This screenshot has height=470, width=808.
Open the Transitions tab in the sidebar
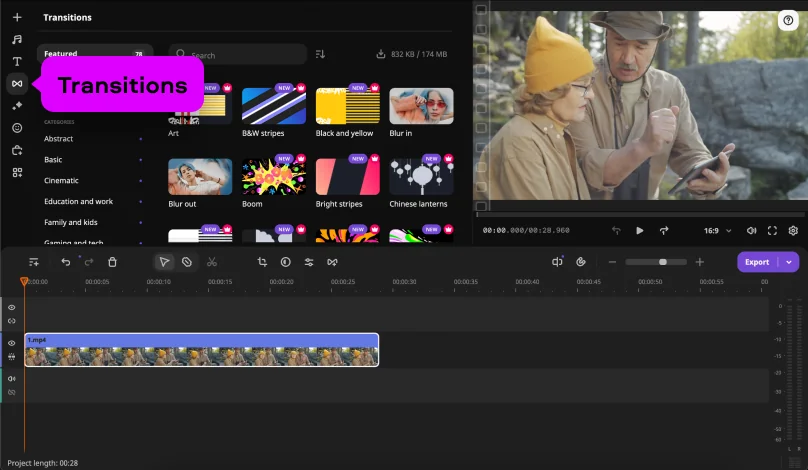click(x=17, y=84)
